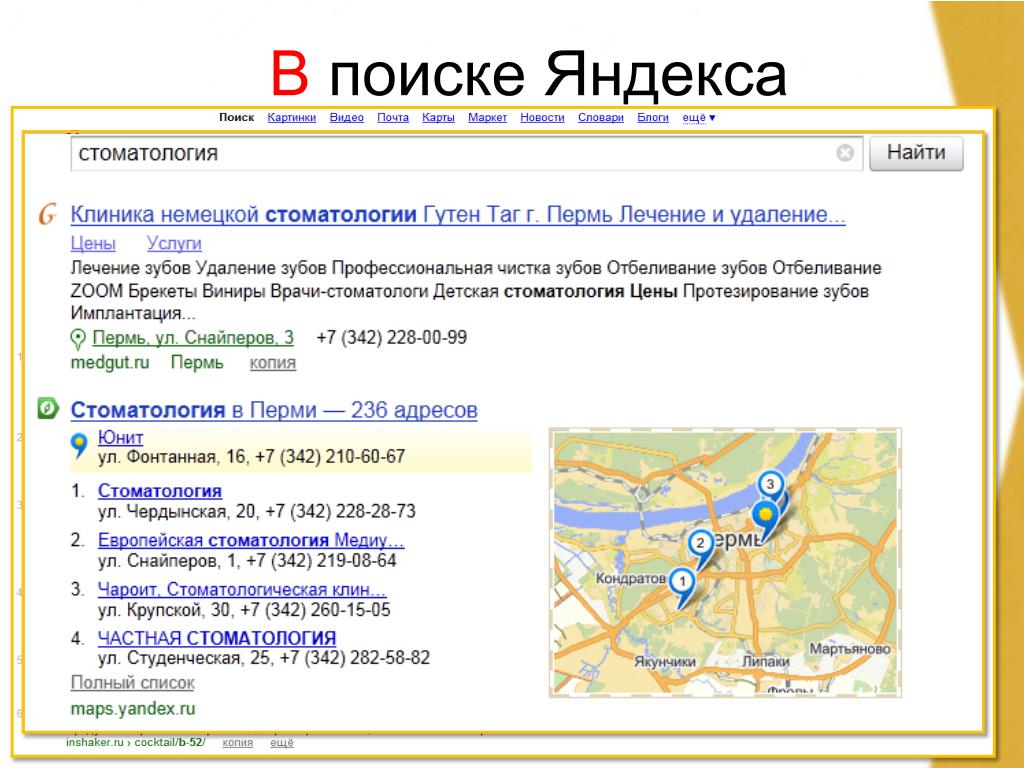Screen dimensions: 1024x768
Task: Open Блоги from the top navigation
Action: 653,118
